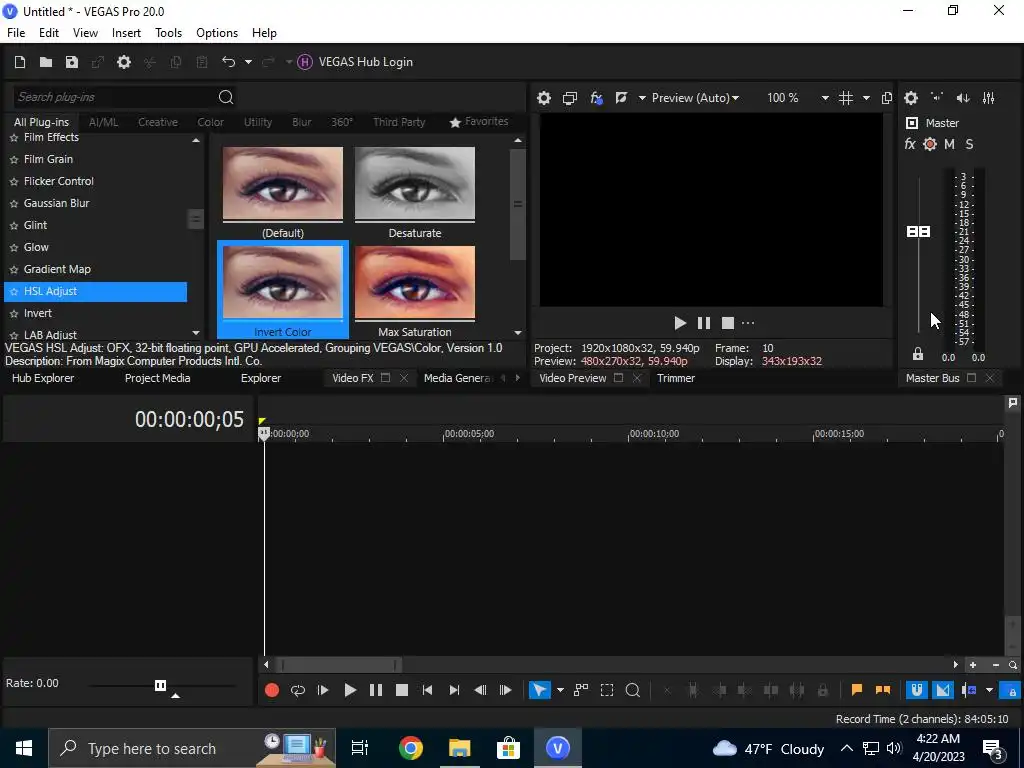Switch to the Color plug-in category tab
Viewport: 1024px width, 768px height.
(x=210, y=122)
